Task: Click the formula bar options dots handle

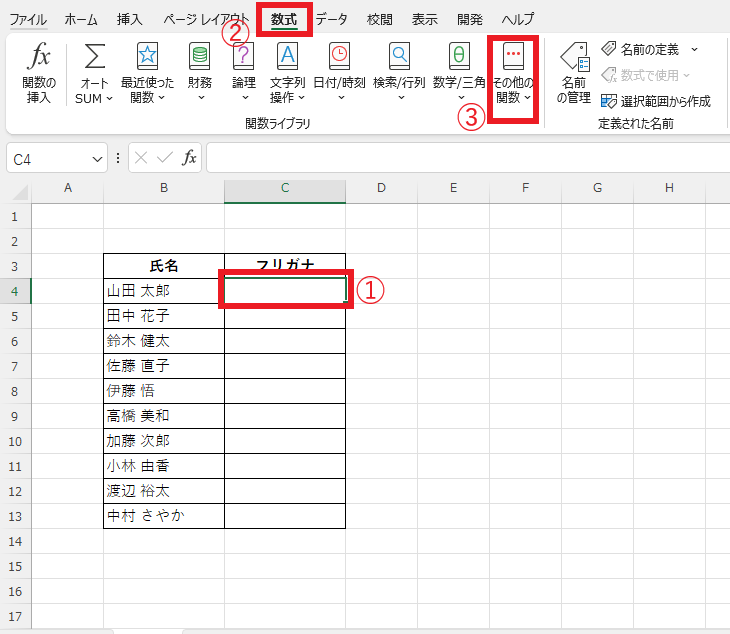Action: point(118,158)
